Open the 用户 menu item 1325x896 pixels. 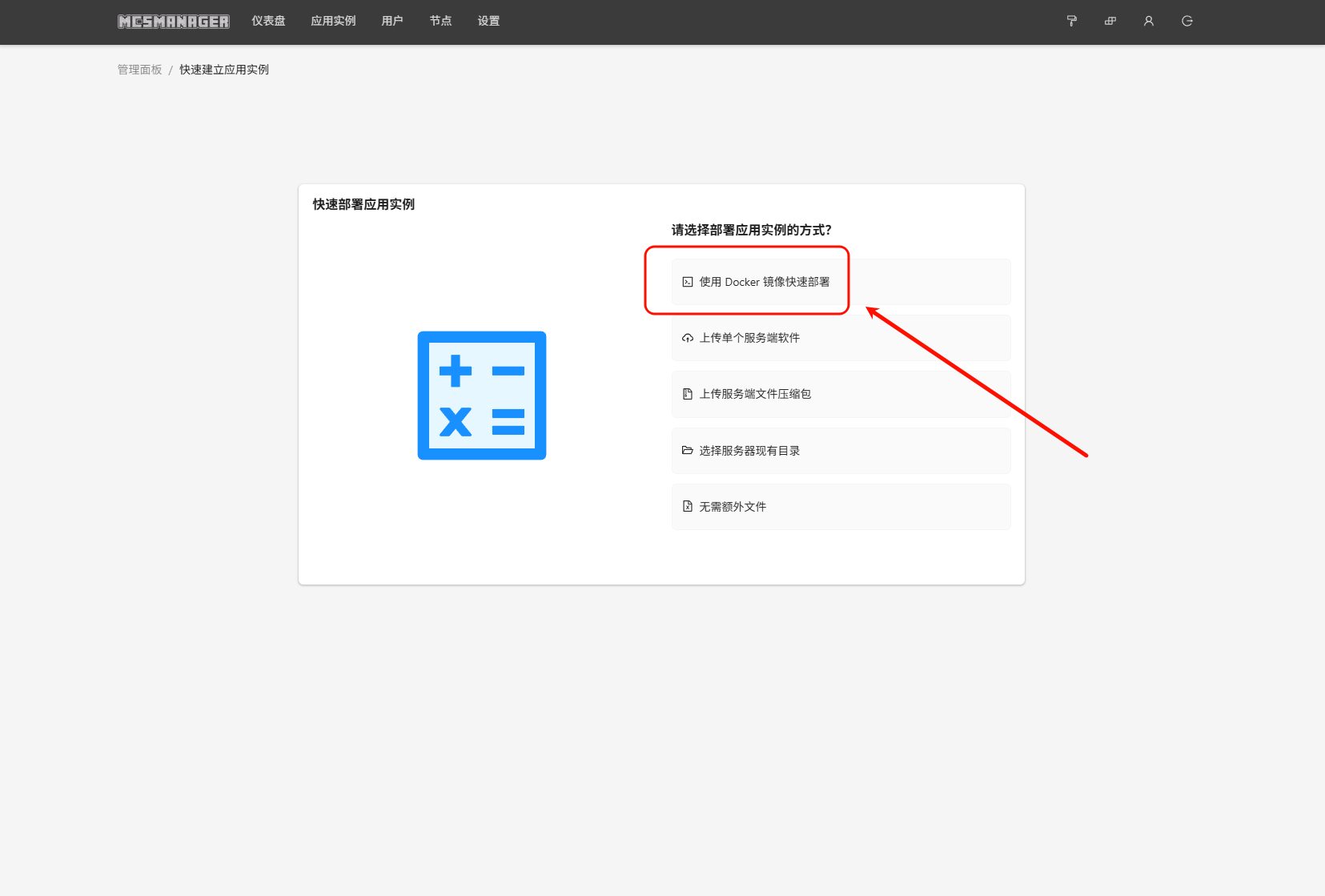tap(392, 21)
